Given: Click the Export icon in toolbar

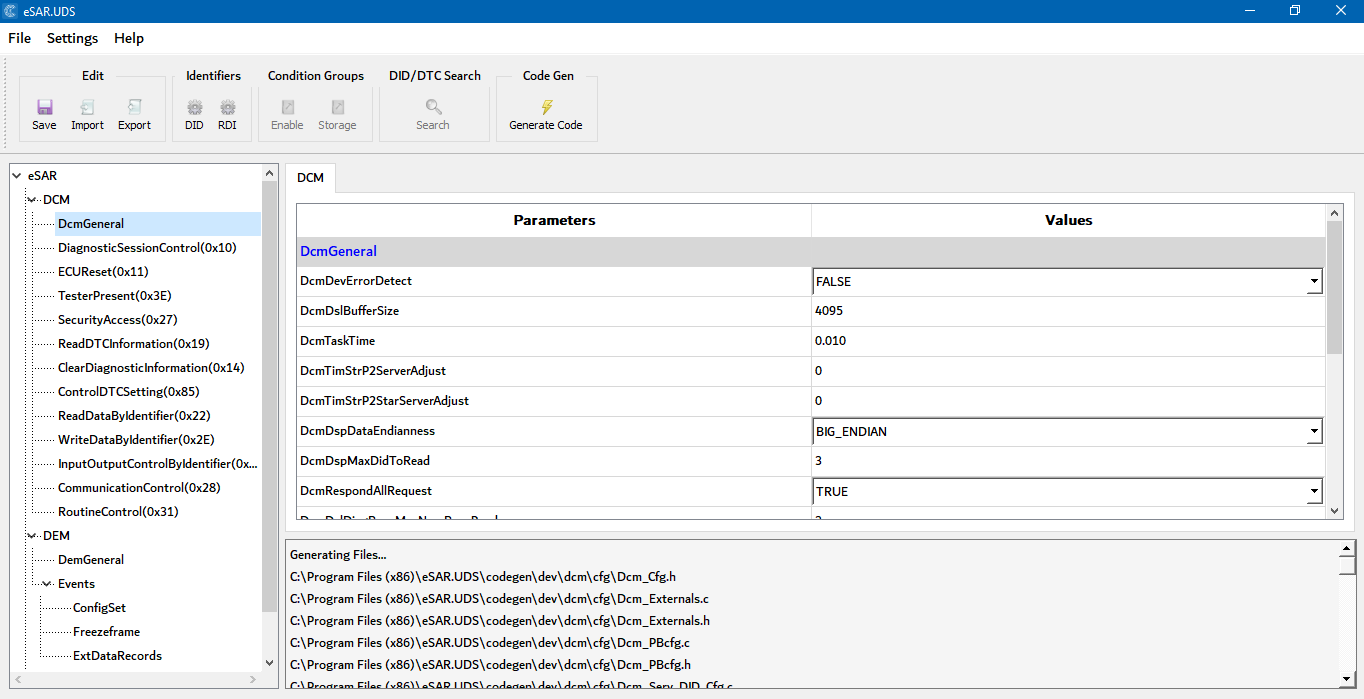Looking at the screenshot, I should pos(134,108).
